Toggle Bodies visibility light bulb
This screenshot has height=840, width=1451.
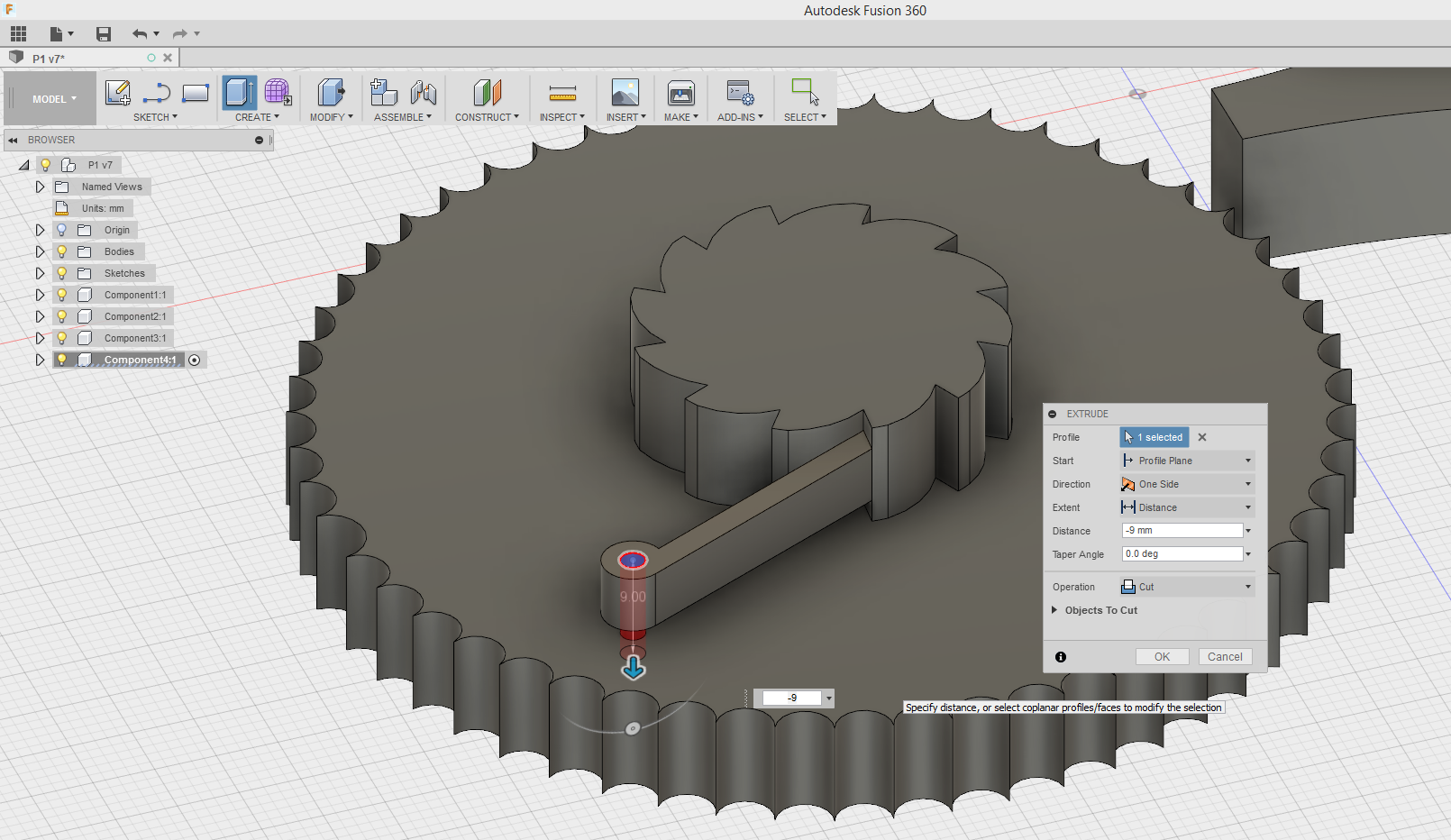tap(62, 251)
